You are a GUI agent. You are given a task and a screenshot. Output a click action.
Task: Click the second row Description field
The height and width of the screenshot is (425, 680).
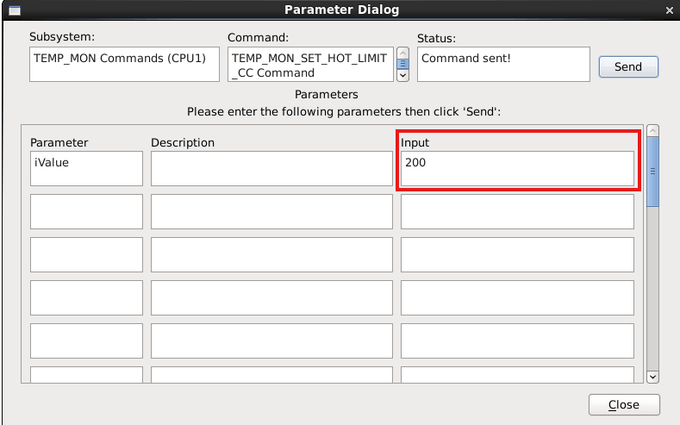tap(271, 212)
